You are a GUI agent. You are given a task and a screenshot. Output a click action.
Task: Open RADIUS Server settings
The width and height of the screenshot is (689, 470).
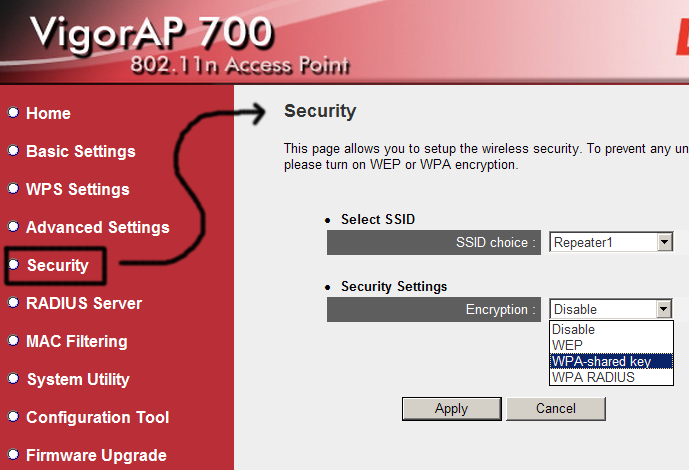coord(84,303)
